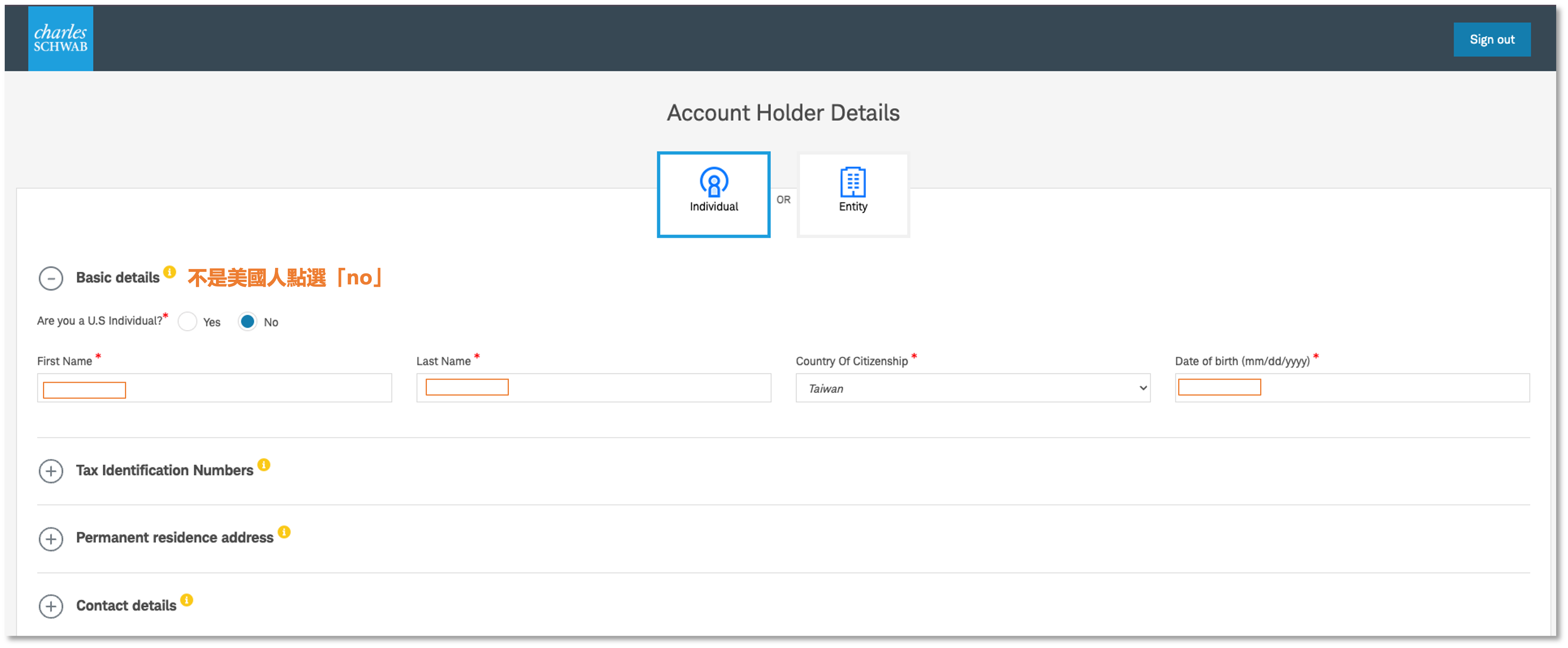The height and width of the screenshot is (648, 1568).
Task: Click info icon beside Permanent residence address
Action: [x=284, y=532]
